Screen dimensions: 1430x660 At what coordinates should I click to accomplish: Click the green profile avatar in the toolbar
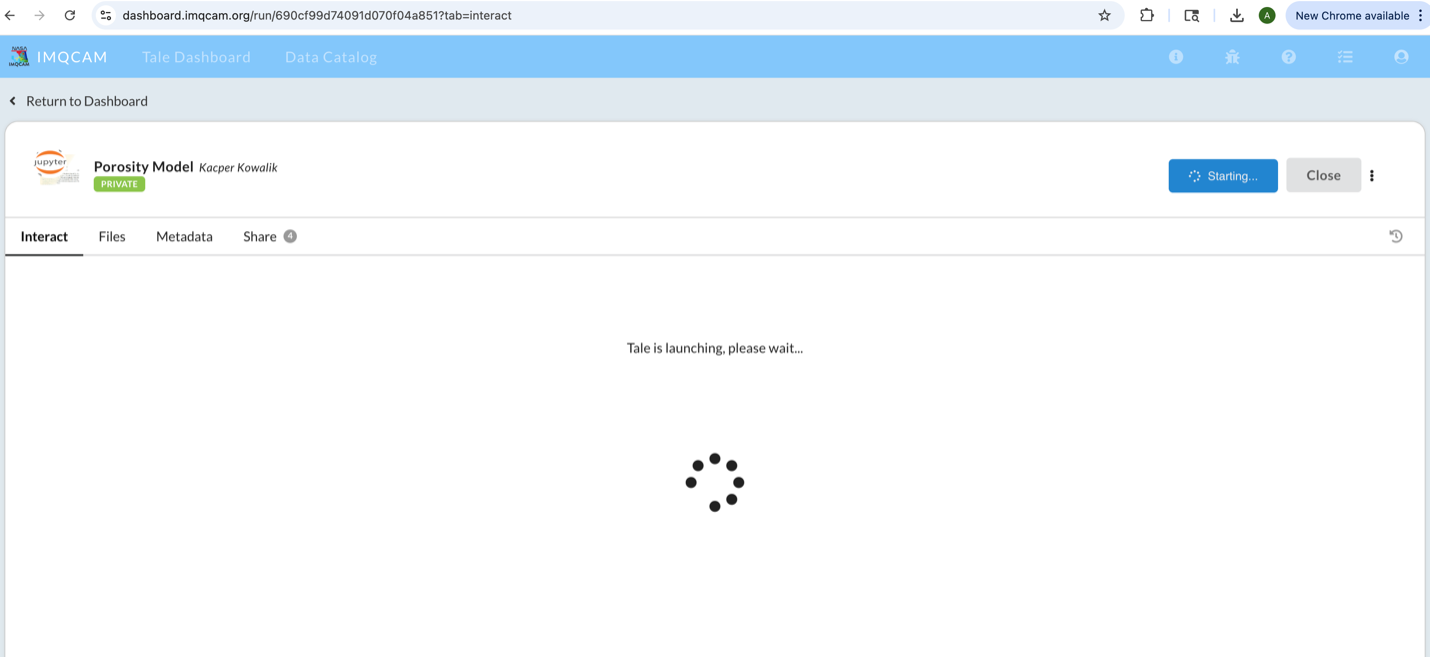(x=1266, y=15)
